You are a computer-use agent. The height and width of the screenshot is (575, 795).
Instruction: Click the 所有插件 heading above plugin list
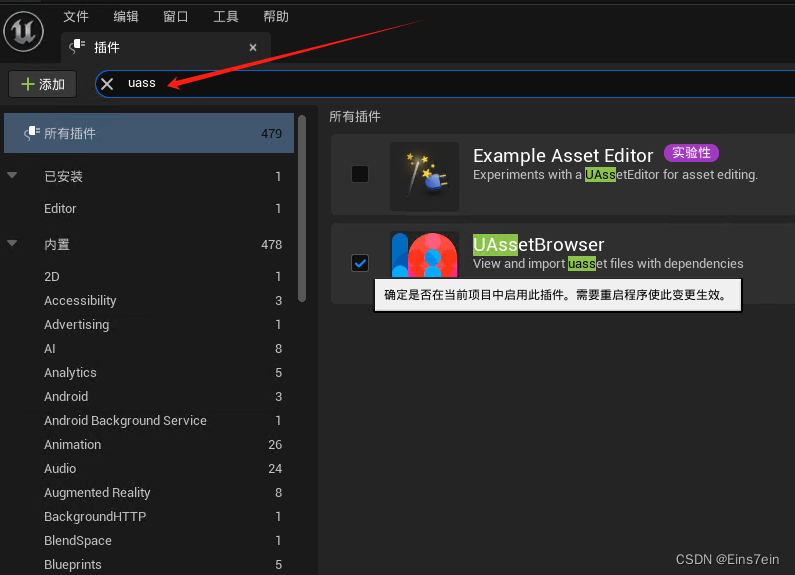coord(355,117)
